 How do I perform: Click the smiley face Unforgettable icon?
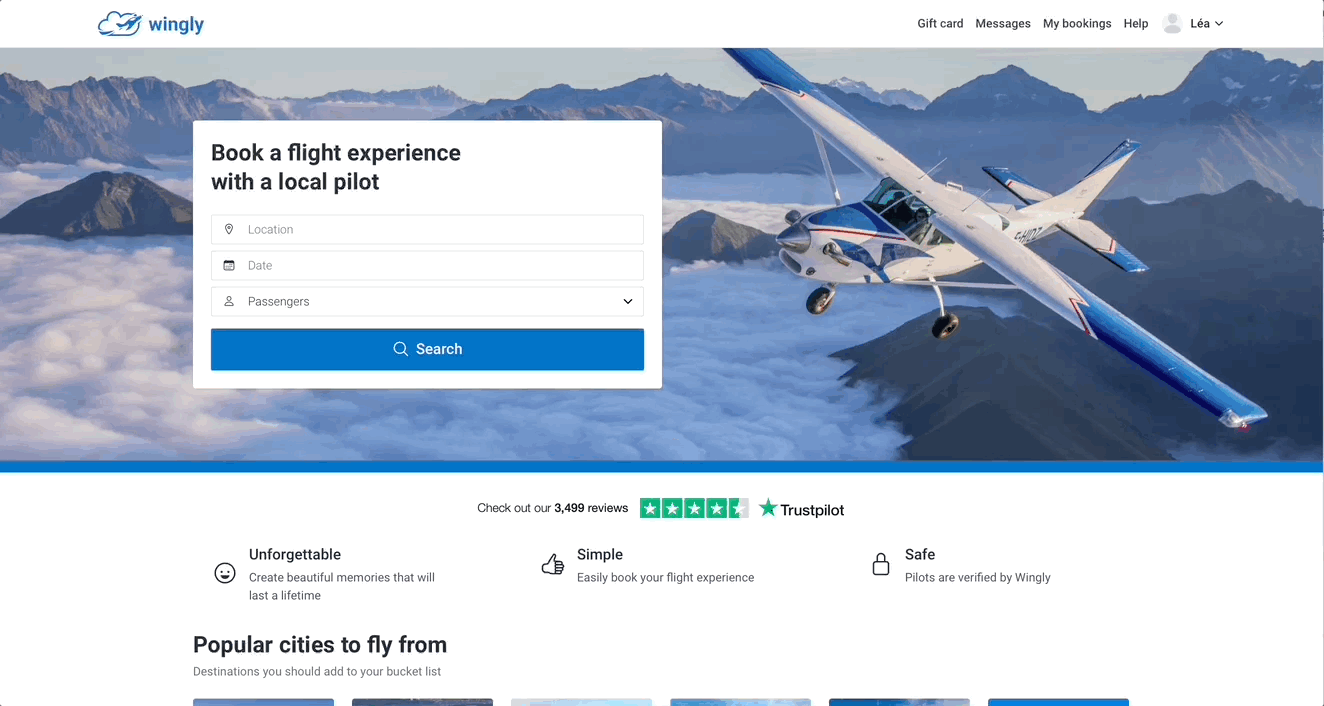pos(225,573)
